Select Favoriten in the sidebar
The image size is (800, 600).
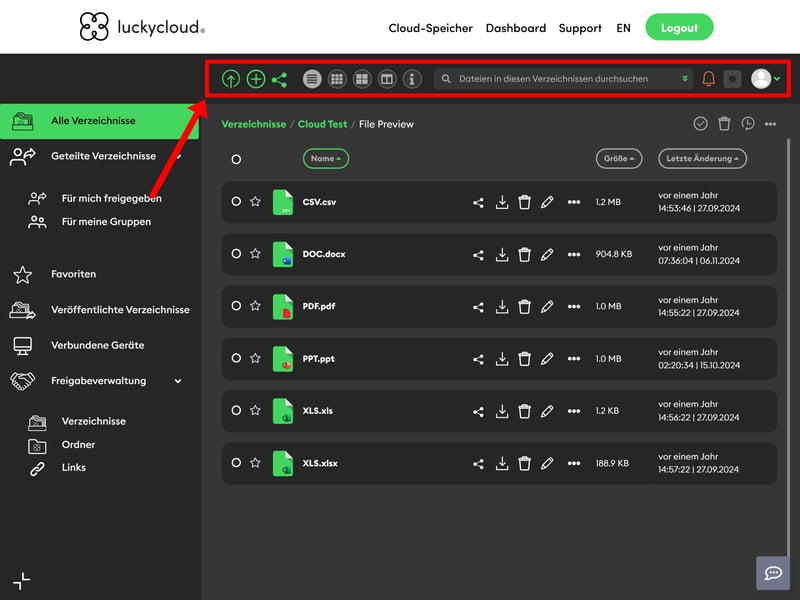(x=73, y=274)
